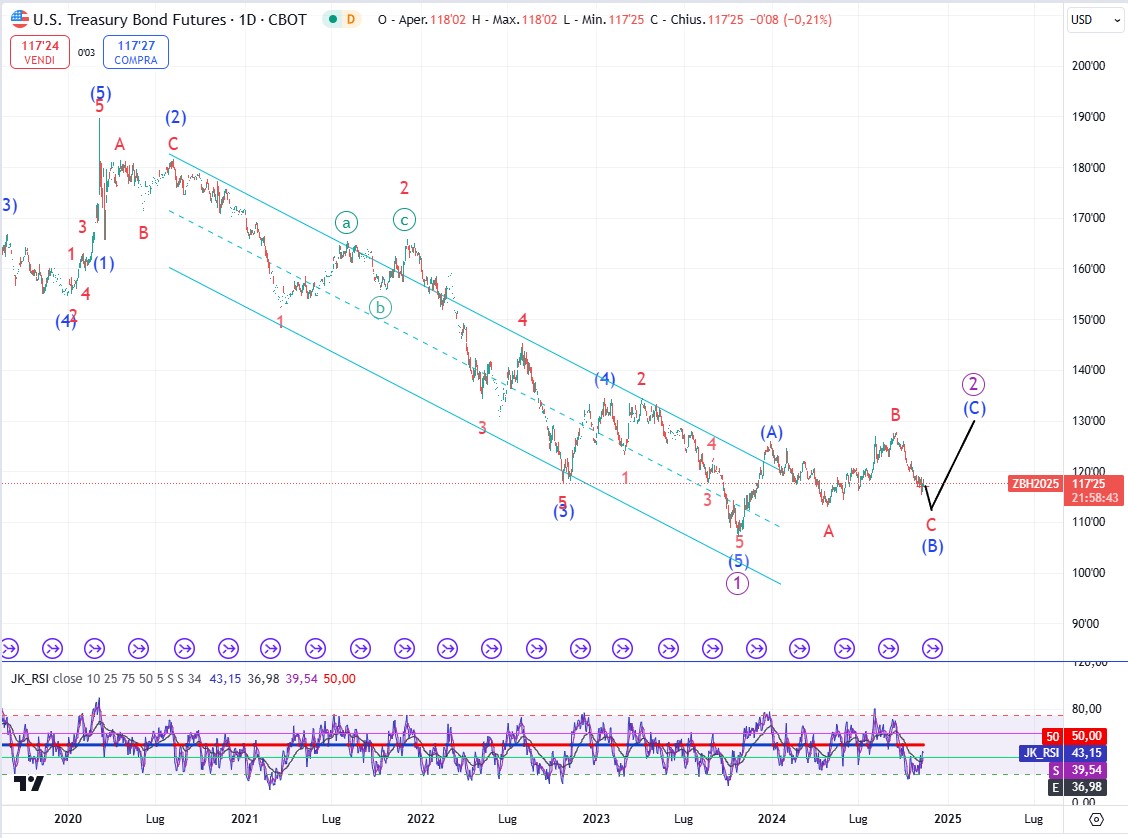Select the blue (1) label near 160'00

(x=104, y=263)
